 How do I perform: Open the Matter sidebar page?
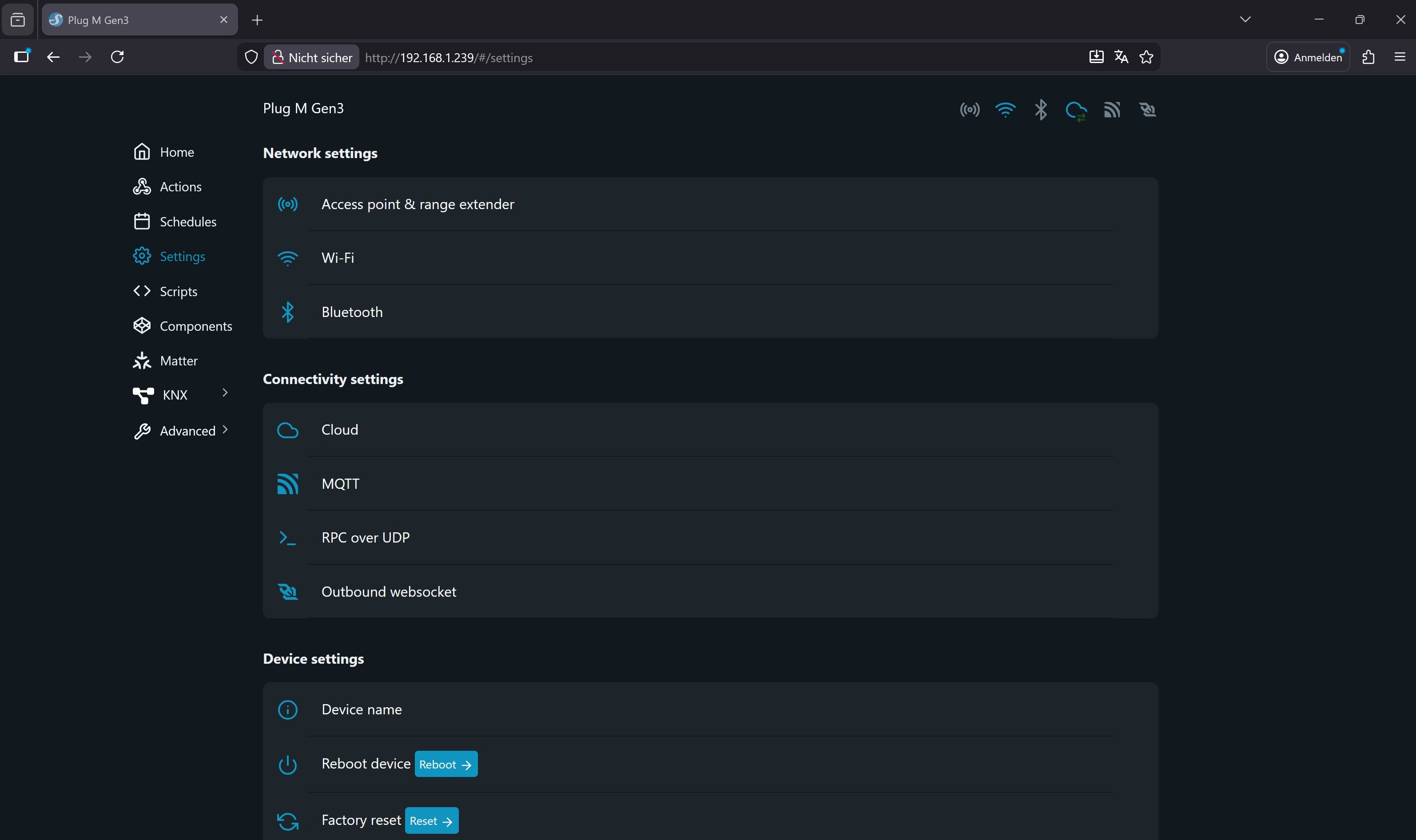pyautogui.click(x=179, y=361)
